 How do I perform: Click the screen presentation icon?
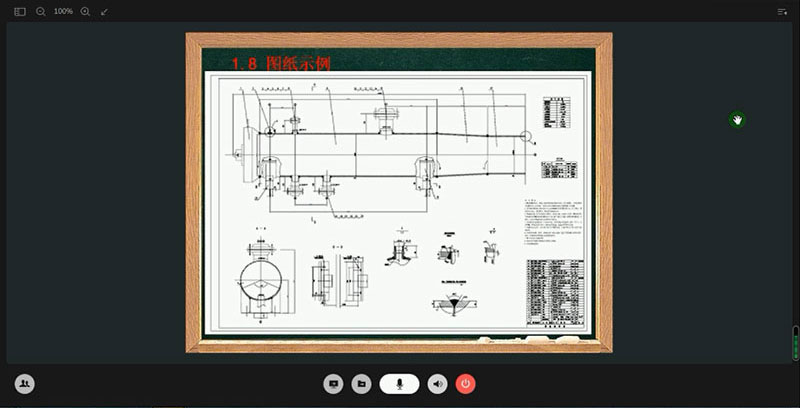pyautogui.click(x=333, y=383)
